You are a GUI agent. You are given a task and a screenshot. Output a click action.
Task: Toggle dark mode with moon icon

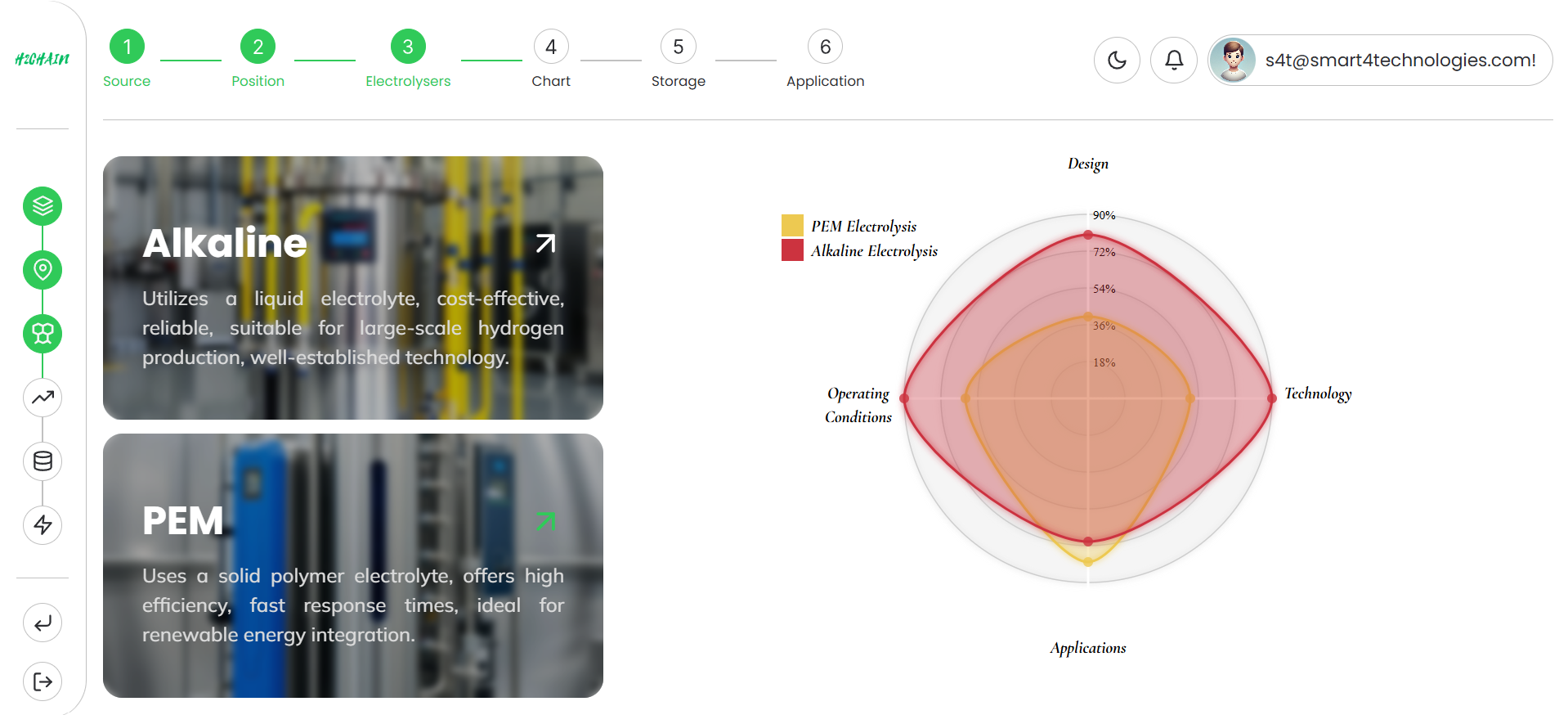click(1117, 60)
